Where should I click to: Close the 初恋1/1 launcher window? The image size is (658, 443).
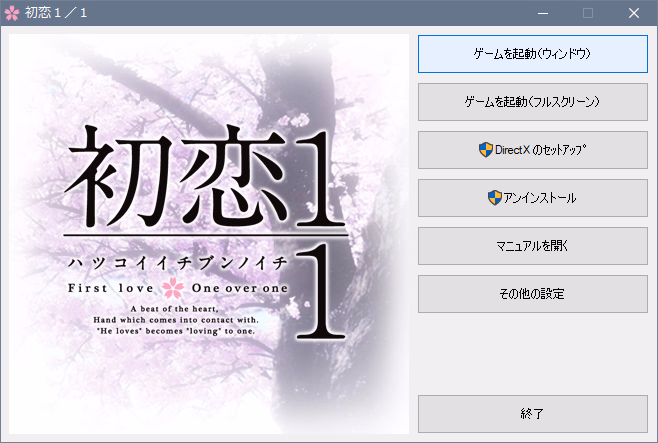[634, 13]
